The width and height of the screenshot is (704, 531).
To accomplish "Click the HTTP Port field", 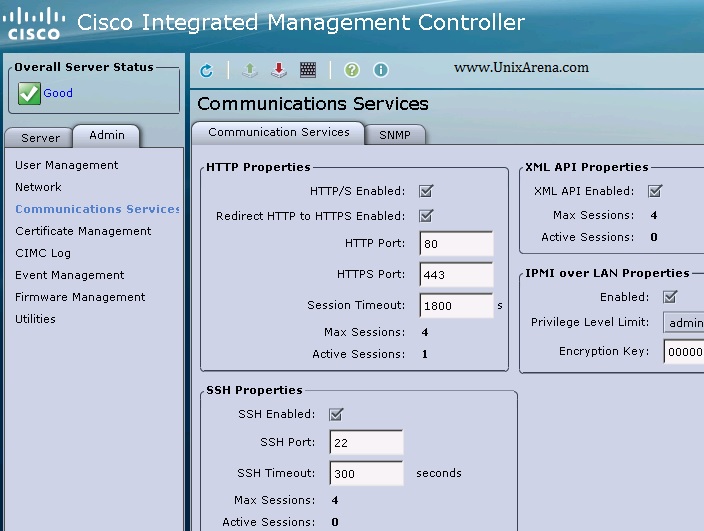I will point(456,244).
